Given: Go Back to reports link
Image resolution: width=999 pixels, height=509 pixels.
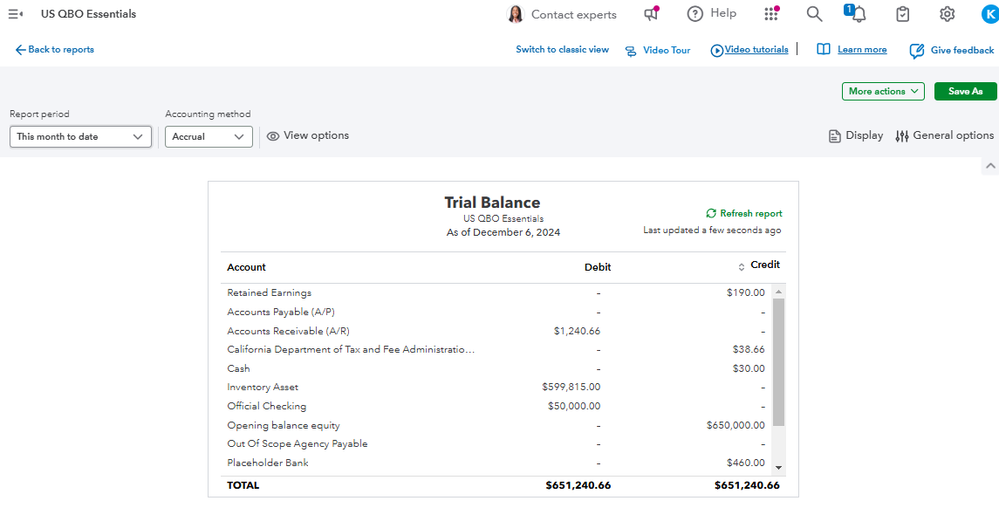Looking at the screenshot, I should [55, 49].
